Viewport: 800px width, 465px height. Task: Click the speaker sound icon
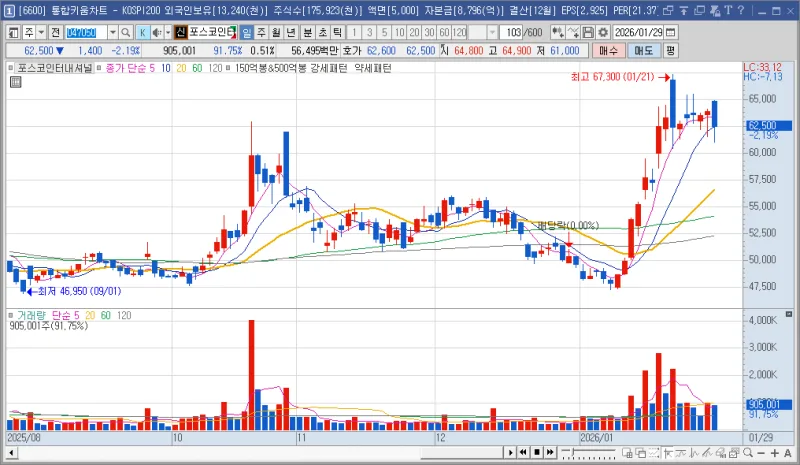[x=157, y=32]
